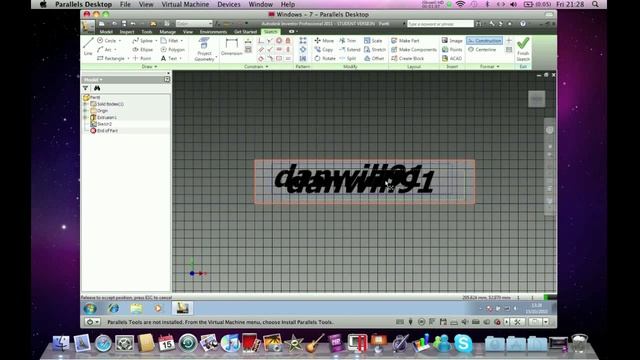Click the Project Geometry tool
This screenshot has width=640, height=360.
click(204, 49)
